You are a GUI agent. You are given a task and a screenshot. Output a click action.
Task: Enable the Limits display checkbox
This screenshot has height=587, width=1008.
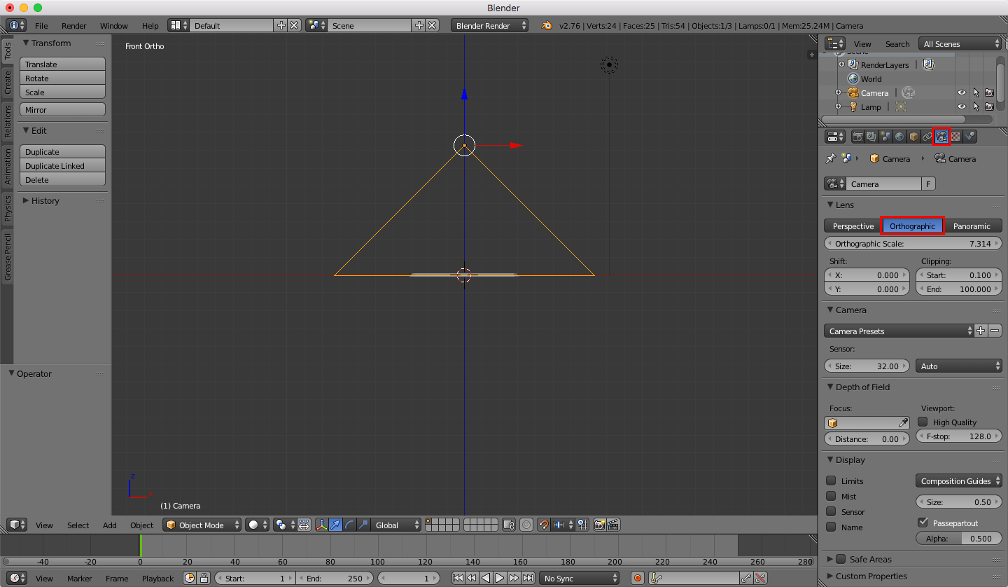point(831,480)
